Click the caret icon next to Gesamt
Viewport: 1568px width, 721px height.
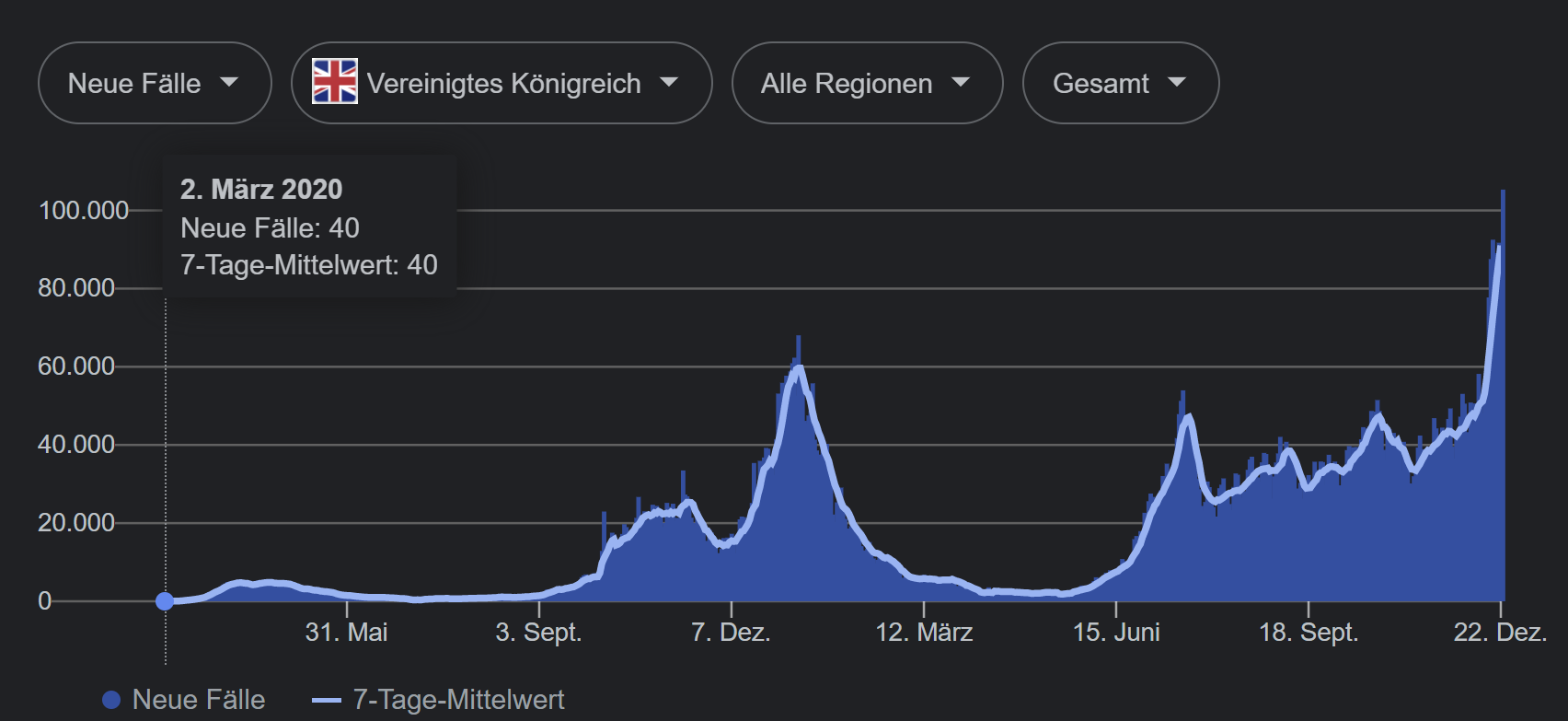(x=1177, y=83)
